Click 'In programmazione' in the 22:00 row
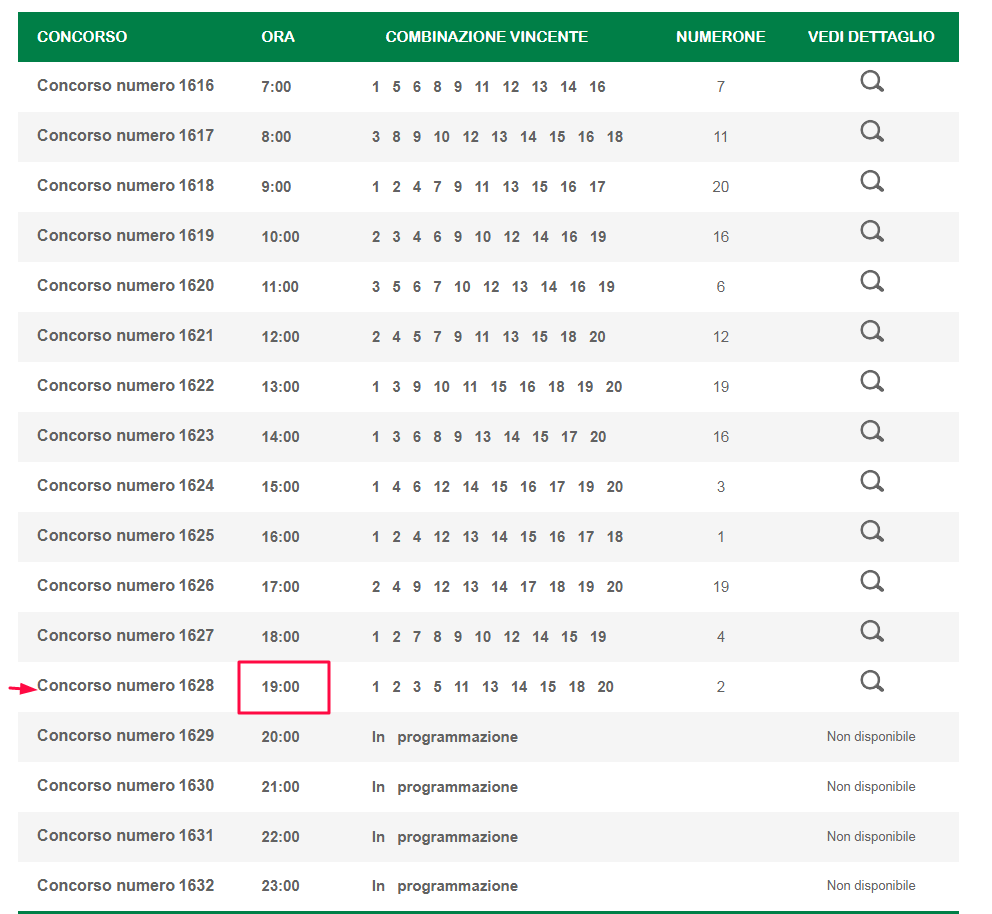 coord(445,837)
